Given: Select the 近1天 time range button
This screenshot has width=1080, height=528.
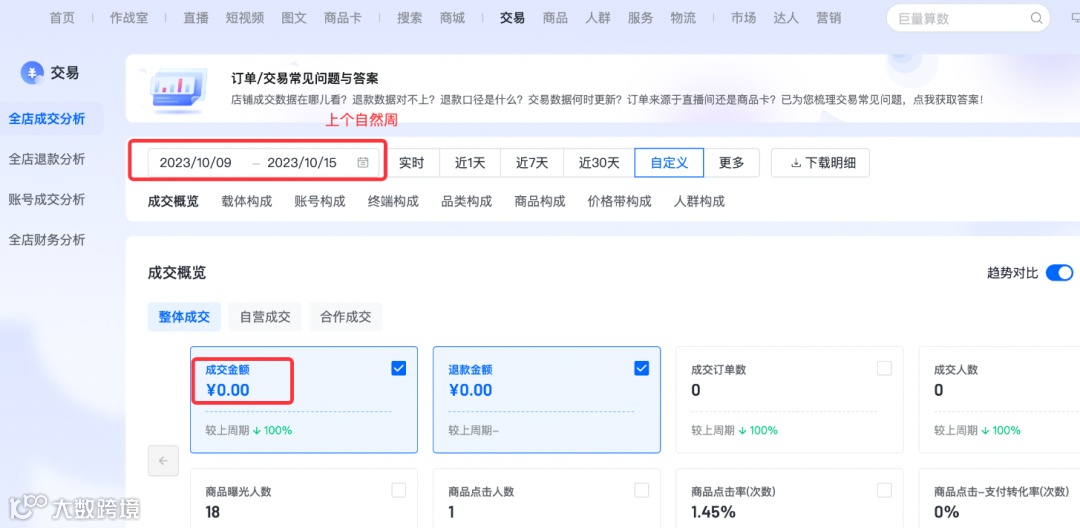Looking at the screenshot, I should (x=470, y=163).
